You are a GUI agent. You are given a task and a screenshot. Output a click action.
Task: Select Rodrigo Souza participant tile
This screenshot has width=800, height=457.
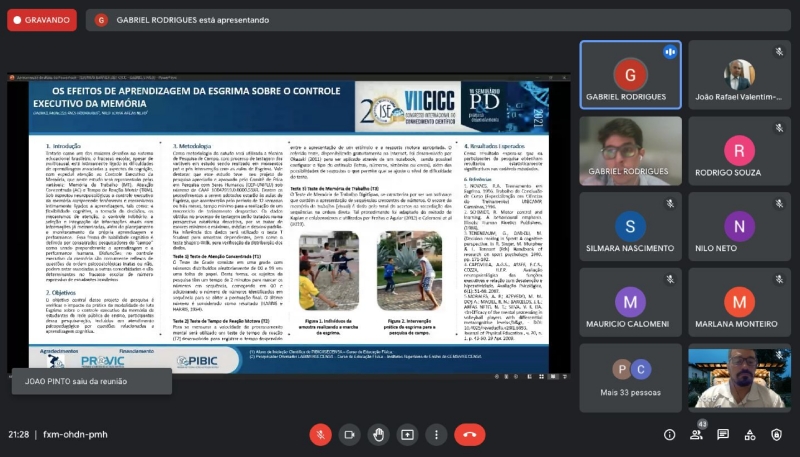pyautogui.click(x=739, y=151)
